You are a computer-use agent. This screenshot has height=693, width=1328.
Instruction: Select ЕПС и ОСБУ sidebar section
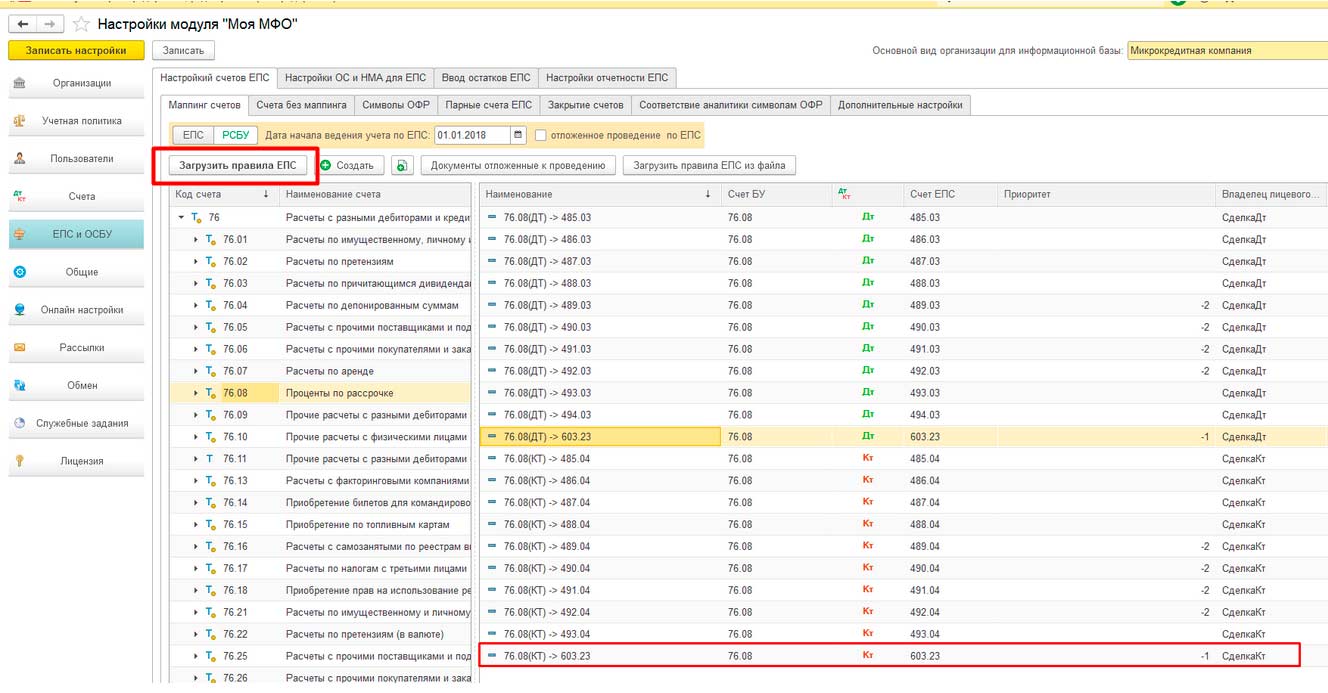[76, 234]
